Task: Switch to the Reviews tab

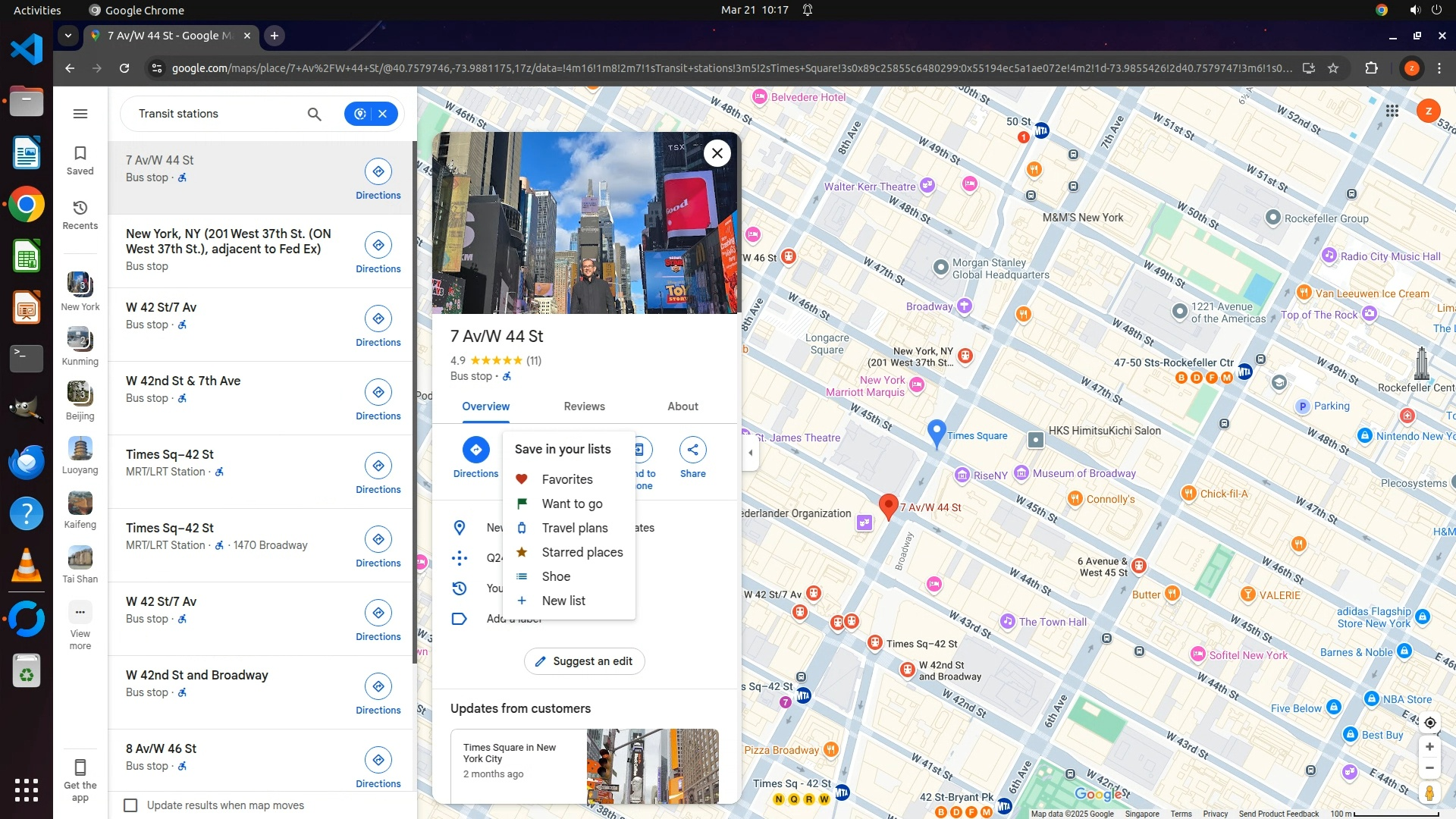Action: click(584, 406)
